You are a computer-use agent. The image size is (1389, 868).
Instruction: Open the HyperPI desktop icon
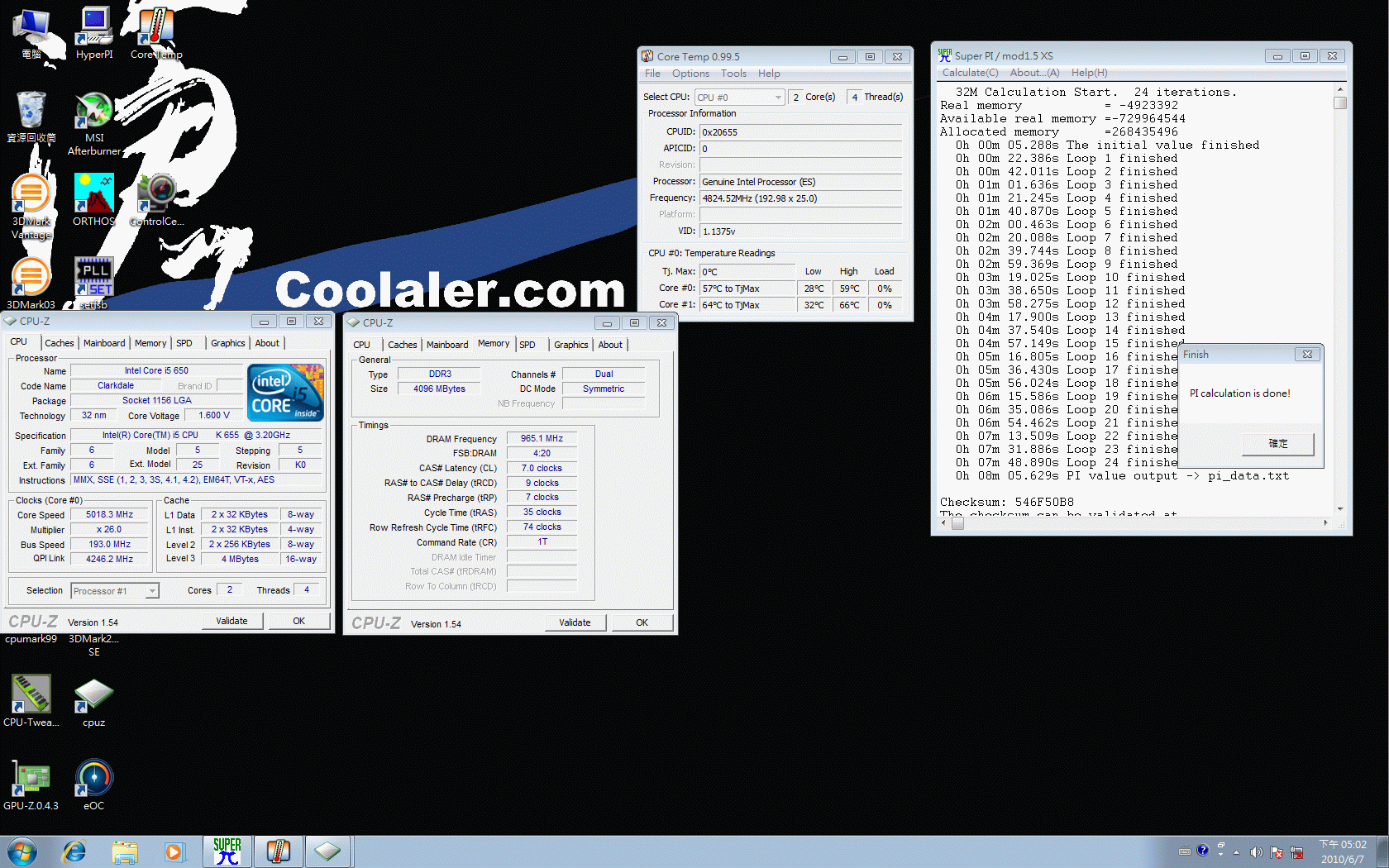coord(94,33)
